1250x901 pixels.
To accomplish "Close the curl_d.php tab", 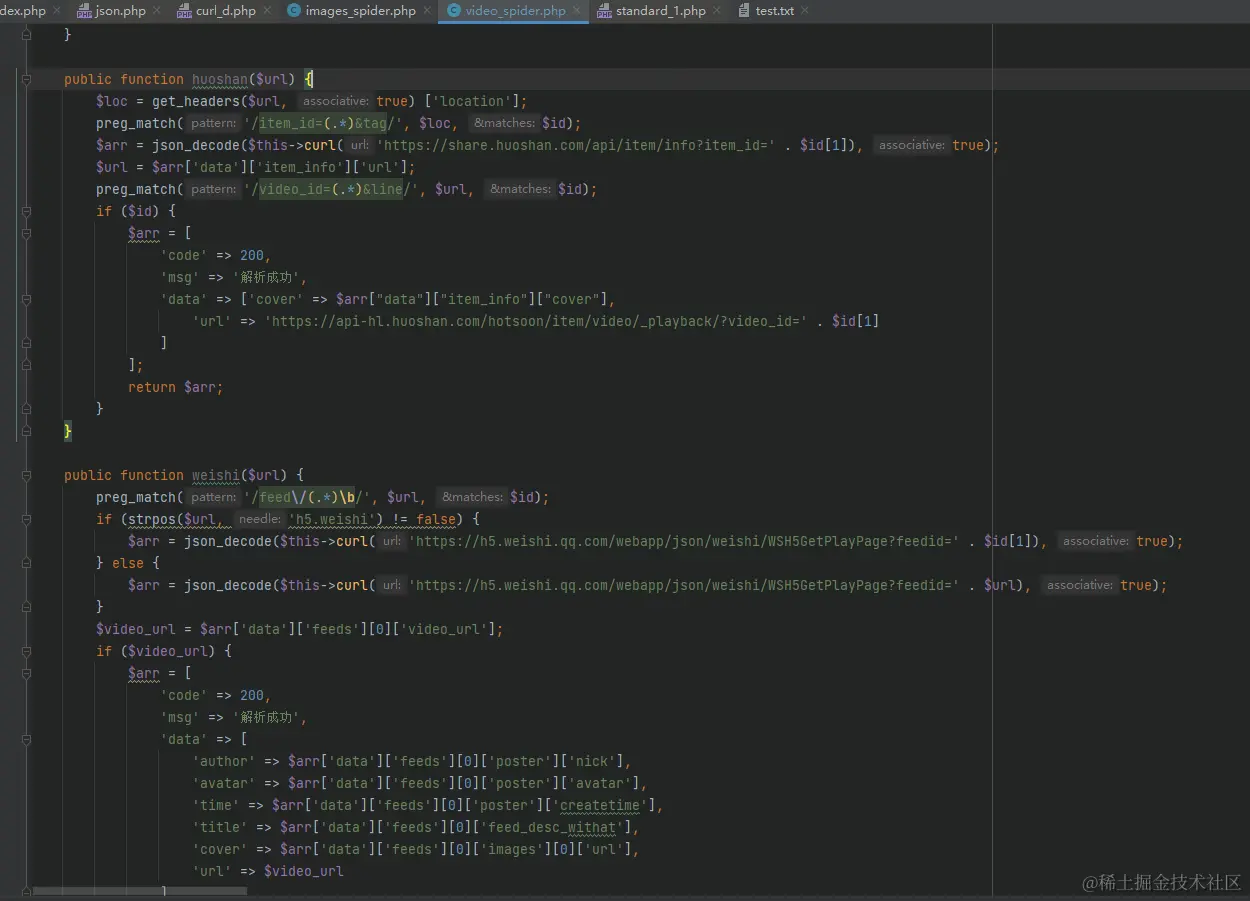I will click(266, 11).
